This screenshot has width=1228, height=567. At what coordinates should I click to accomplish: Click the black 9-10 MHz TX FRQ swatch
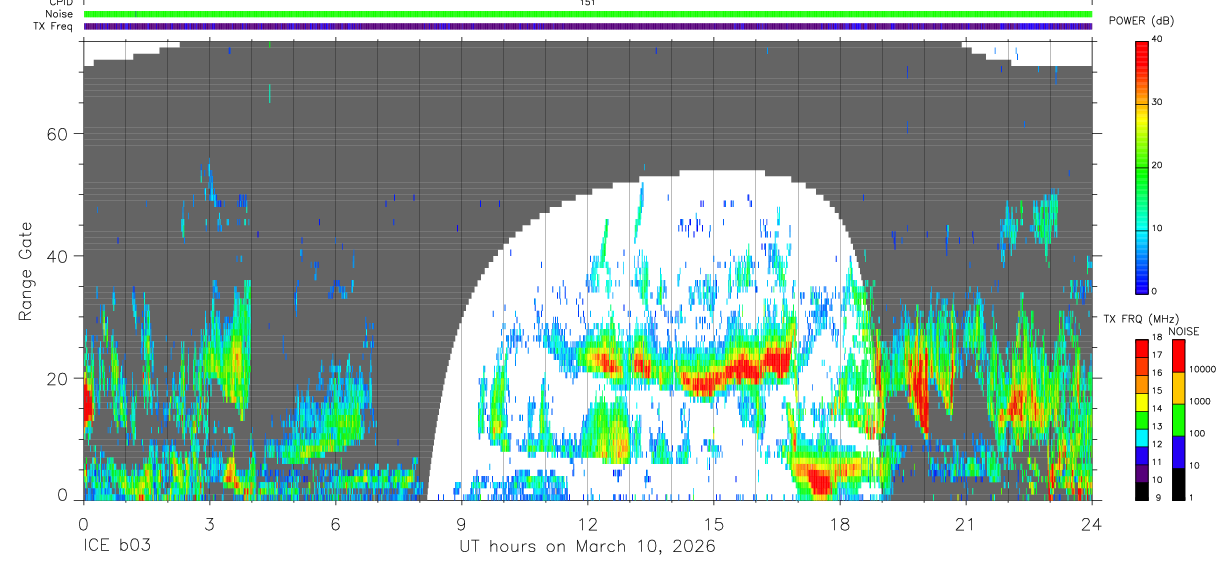coord(1143,490)
